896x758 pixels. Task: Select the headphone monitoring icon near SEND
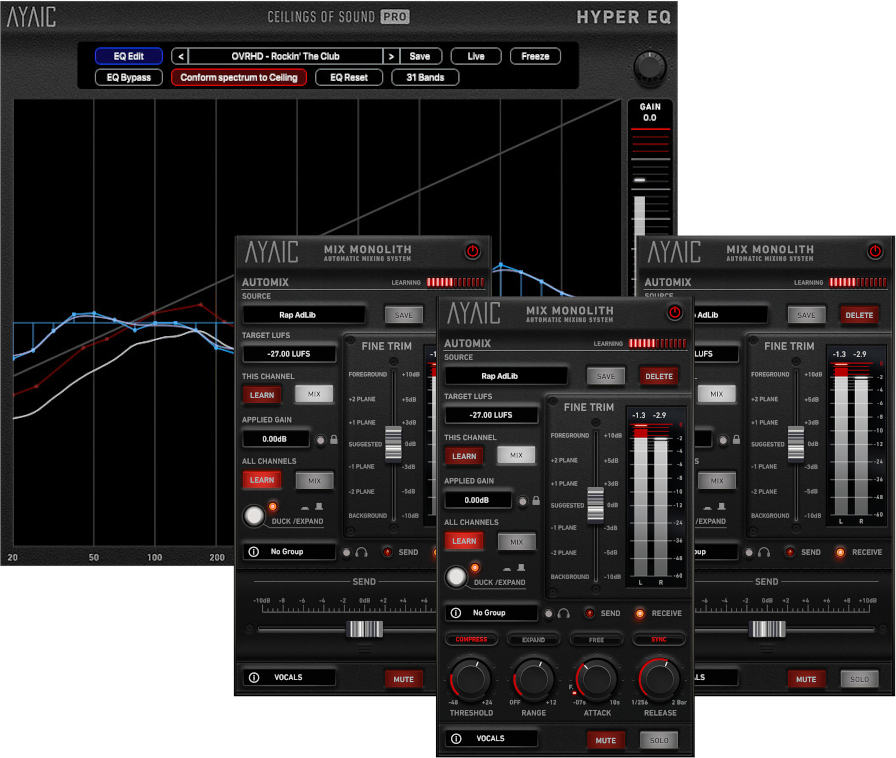coord(563,613)
